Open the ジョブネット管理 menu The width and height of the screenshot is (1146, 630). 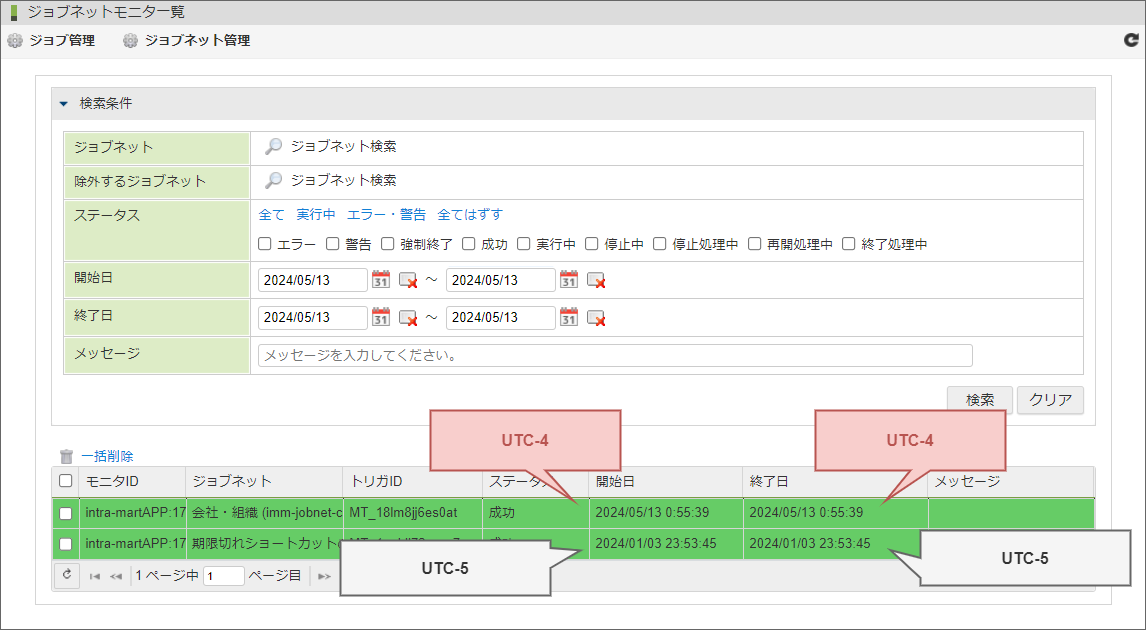186,41
